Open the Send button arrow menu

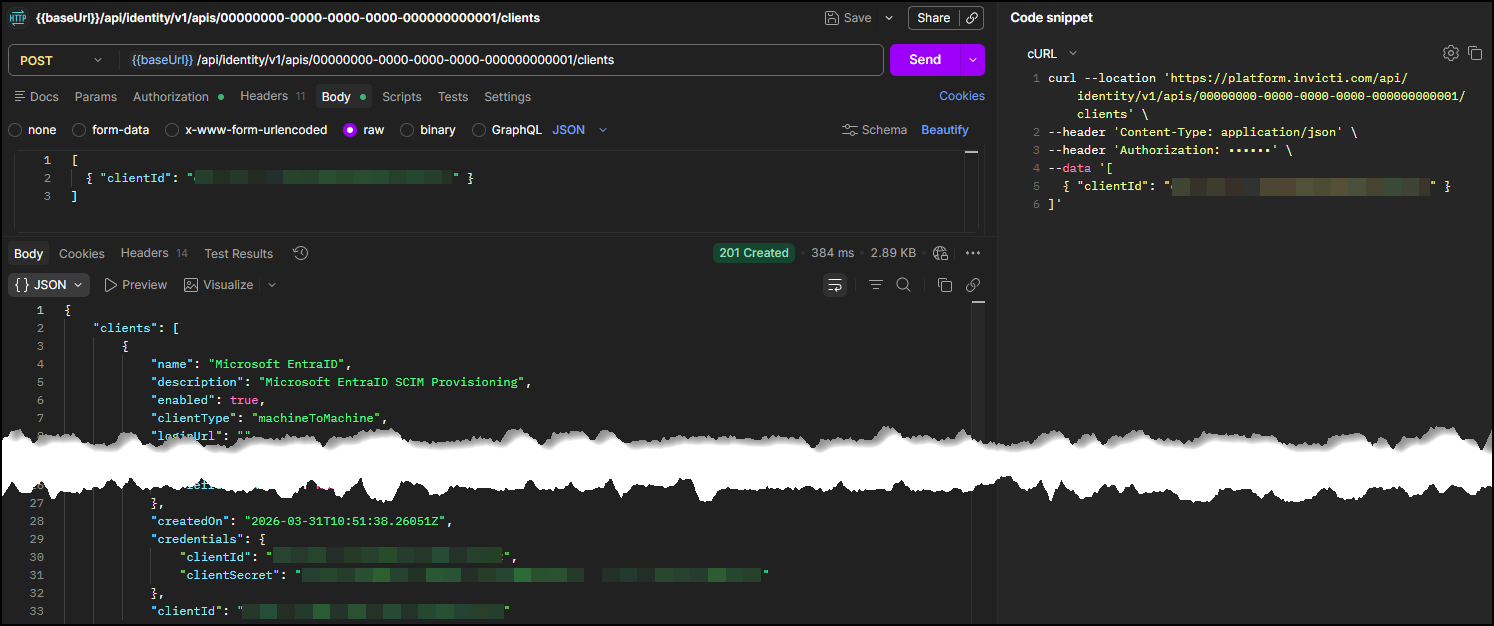pyautogui.click(x=973, y=60)
